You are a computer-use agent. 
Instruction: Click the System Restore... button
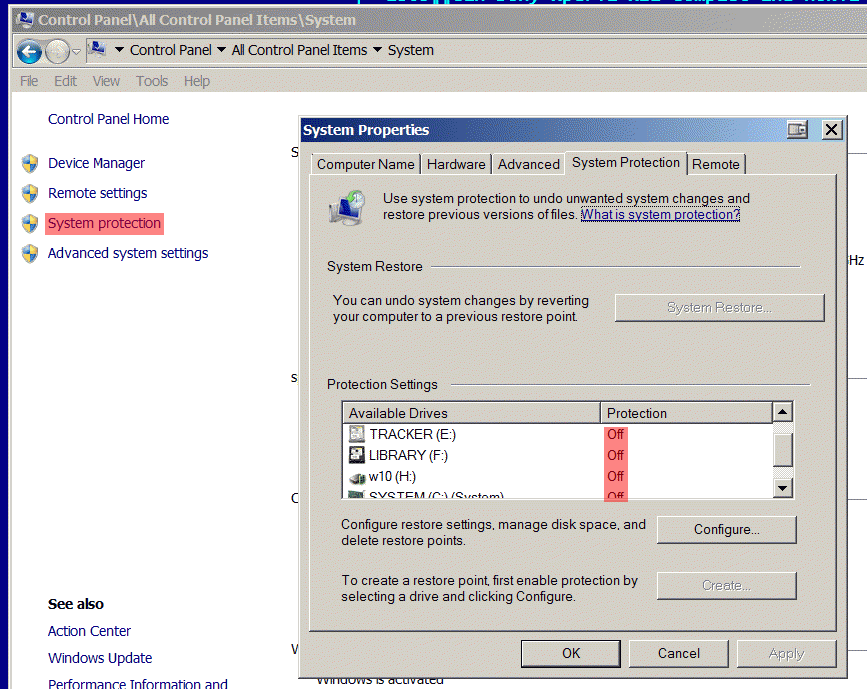719,307
